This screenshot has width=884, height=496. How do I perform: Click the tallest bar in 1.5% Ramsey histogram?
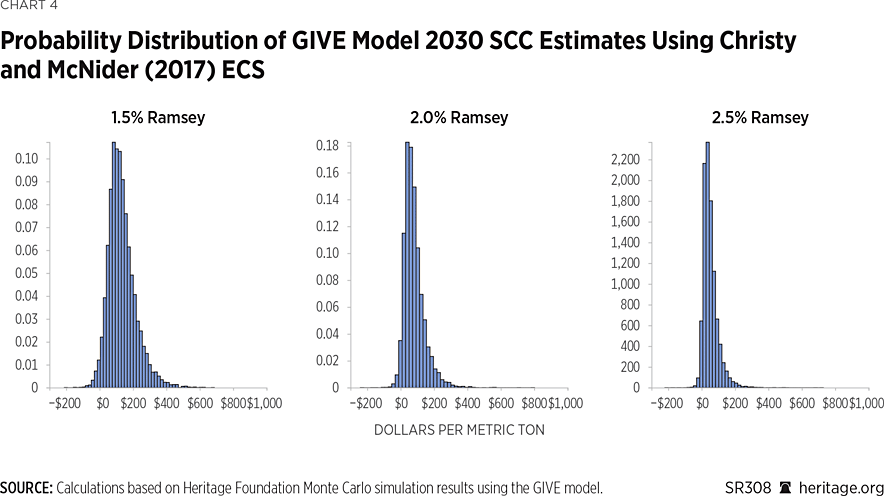[113, 265]
